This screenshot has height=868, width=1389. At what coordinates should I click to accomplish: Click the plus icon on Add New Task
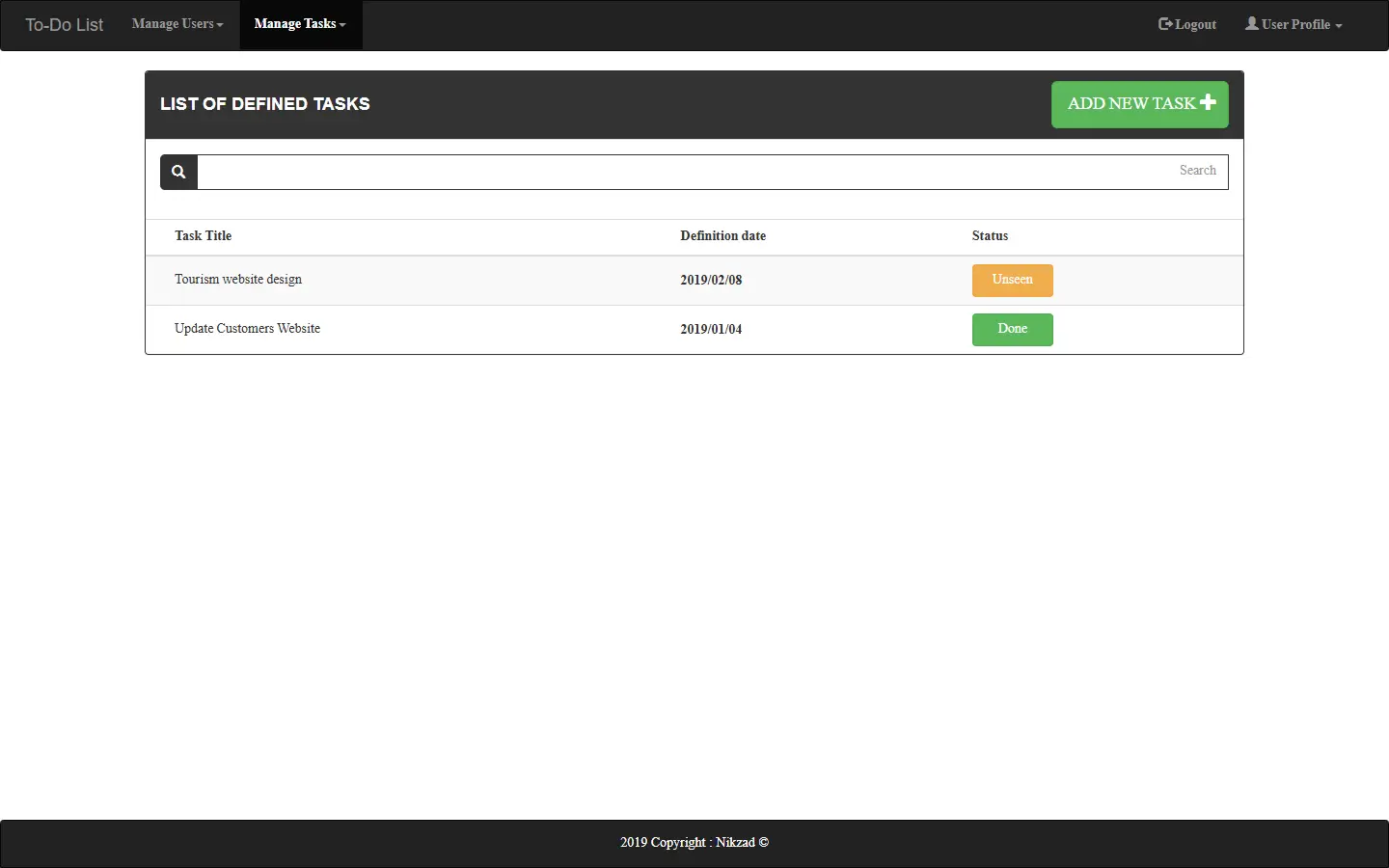1208,102
